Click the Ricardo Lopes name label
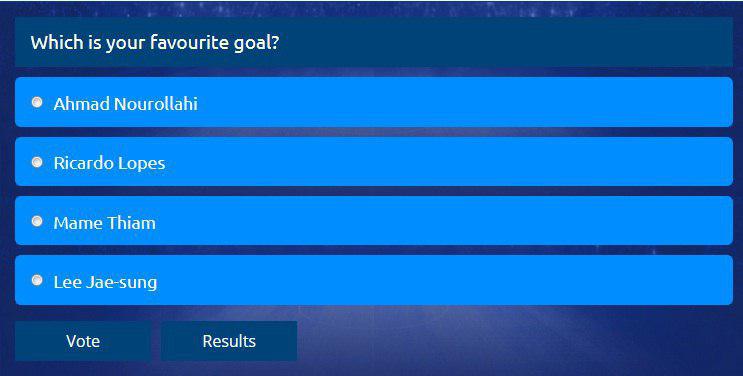This screenshot has width=743, height=376. pyautogui.click(x=109, y=163)
